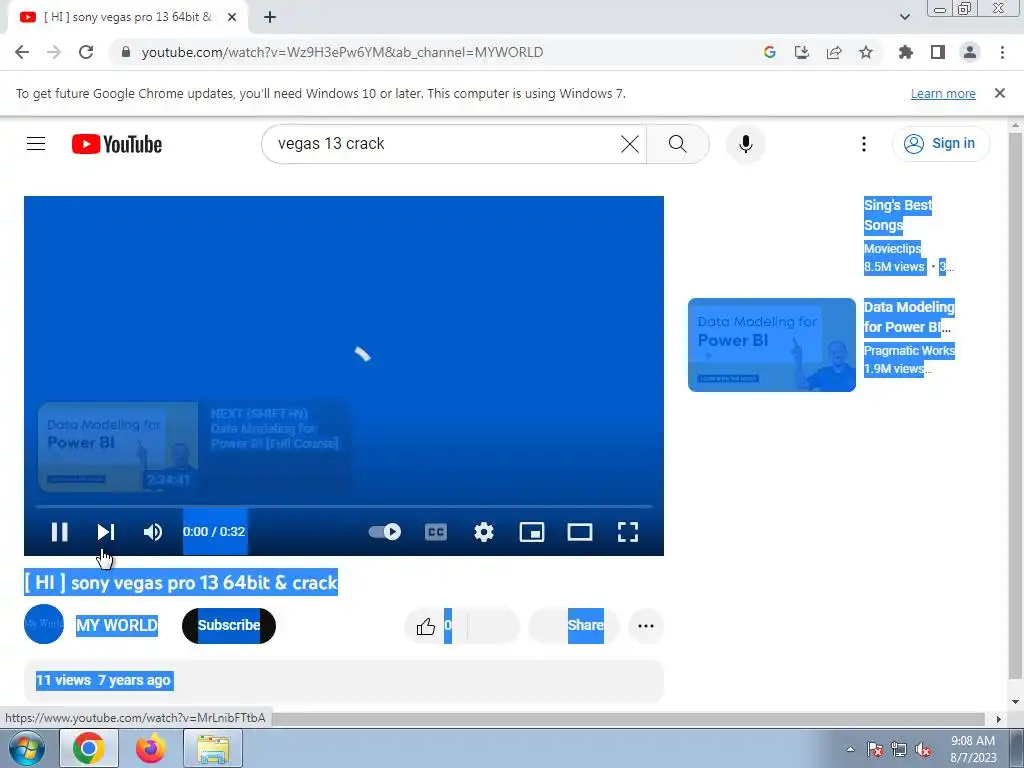This screenshot has width=1024, height=768.
Task: Open Google icon in address bar
Action: point(769,52)
